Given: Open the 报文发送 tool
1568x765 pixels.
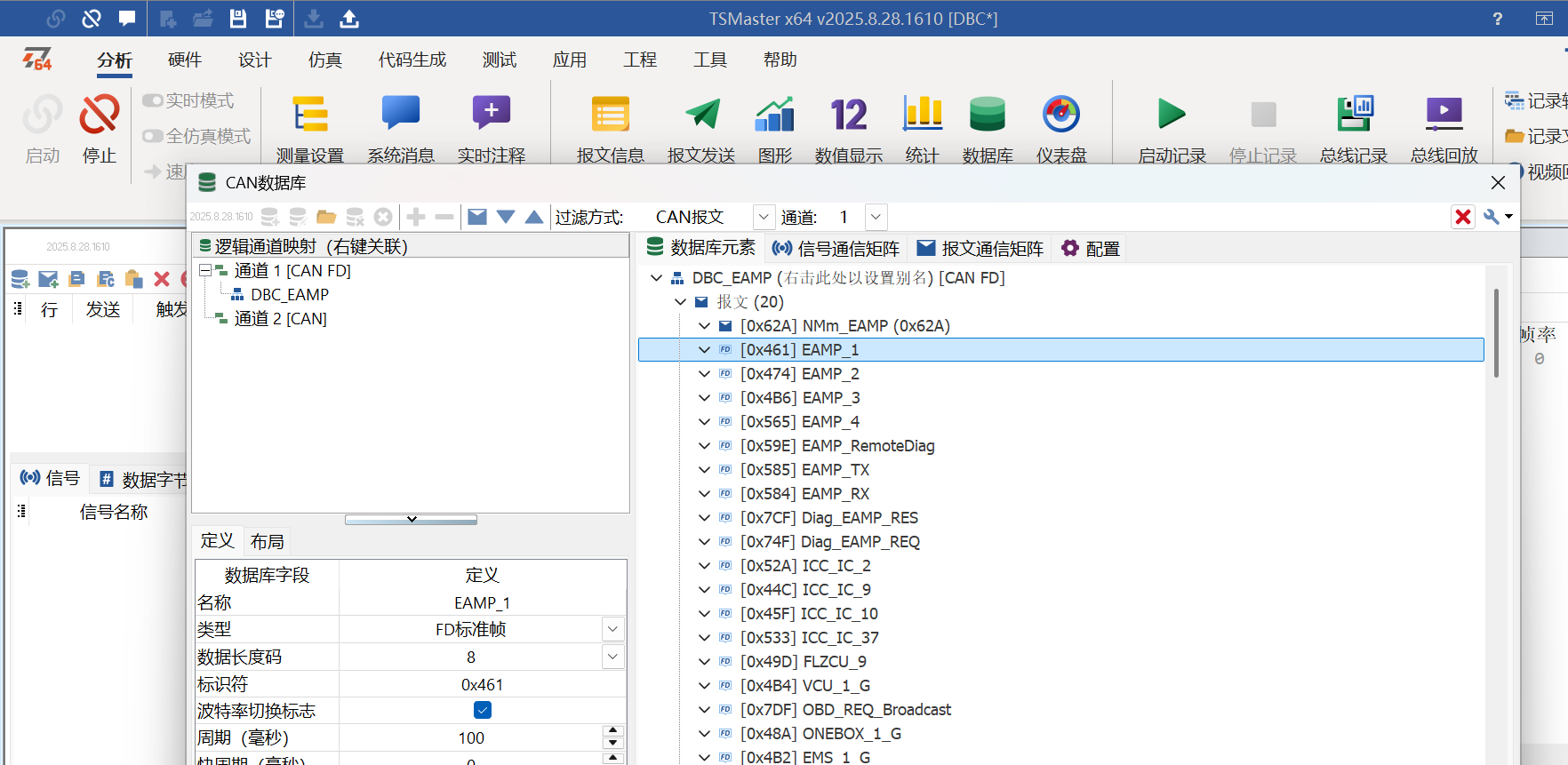Looking at the screenshot, I should 701,129.
